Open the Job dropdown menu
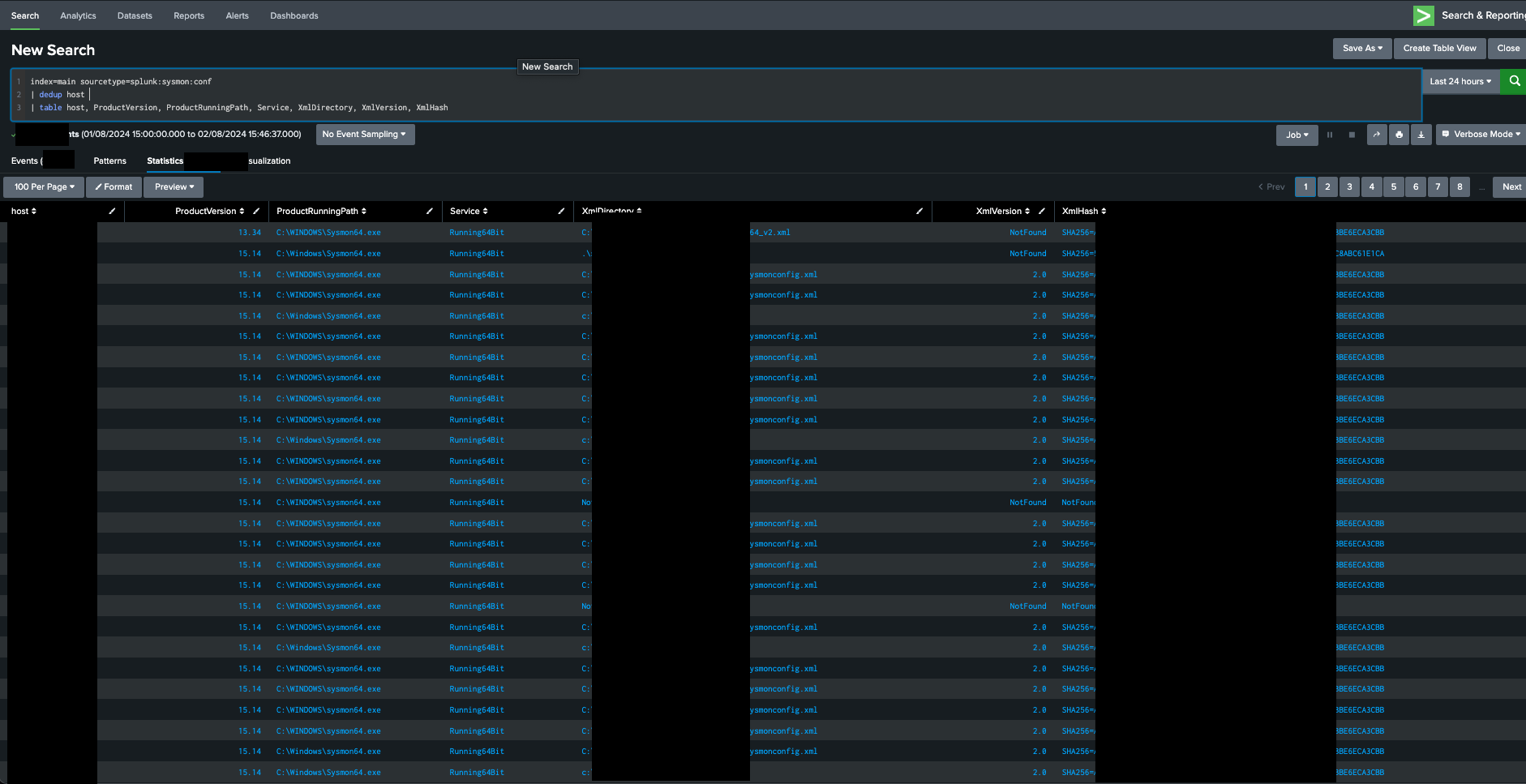 (1297, 135)
